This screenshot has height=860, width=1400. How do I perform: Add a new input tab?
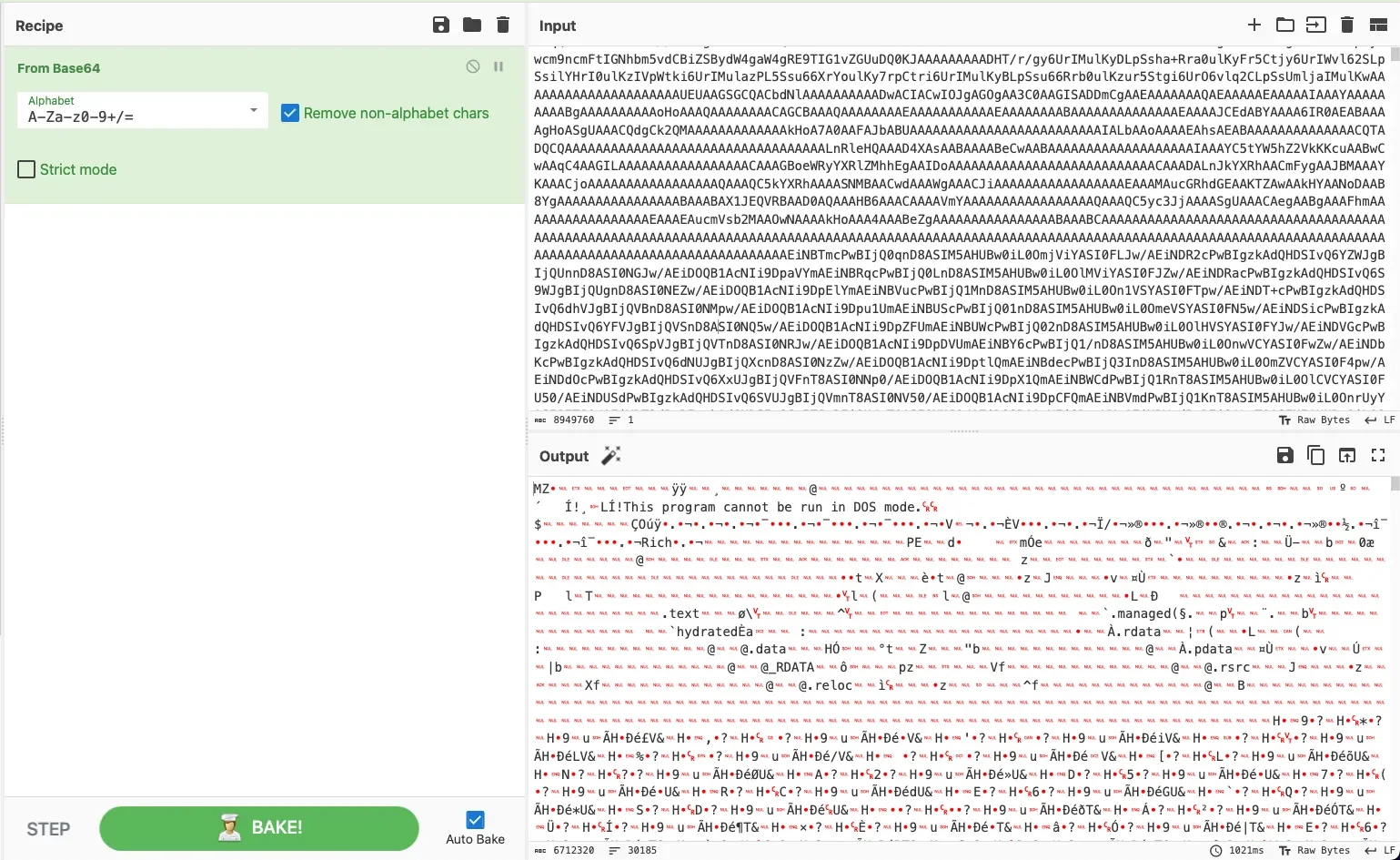point(1254,25)
